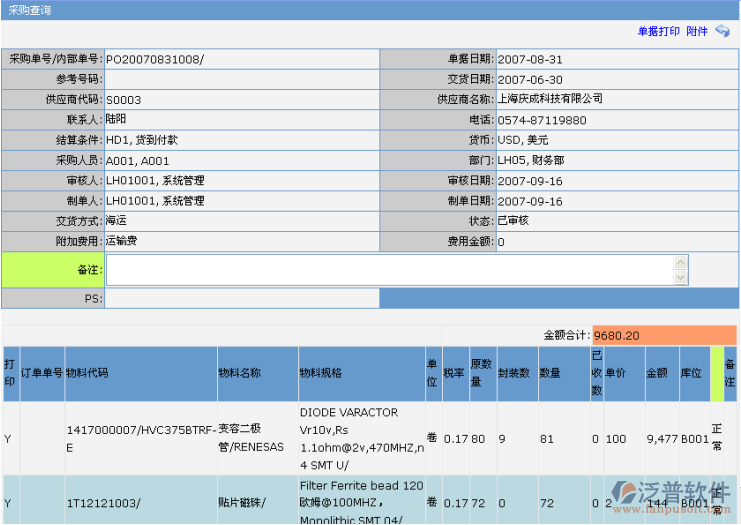Select the Filter Ferrite bead specification cell

(362, 502)
